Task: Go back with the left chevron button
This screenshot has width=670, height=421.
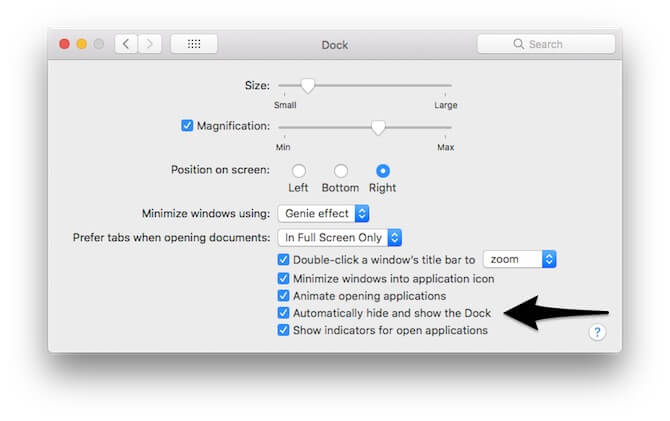Action: coord(126,44)
